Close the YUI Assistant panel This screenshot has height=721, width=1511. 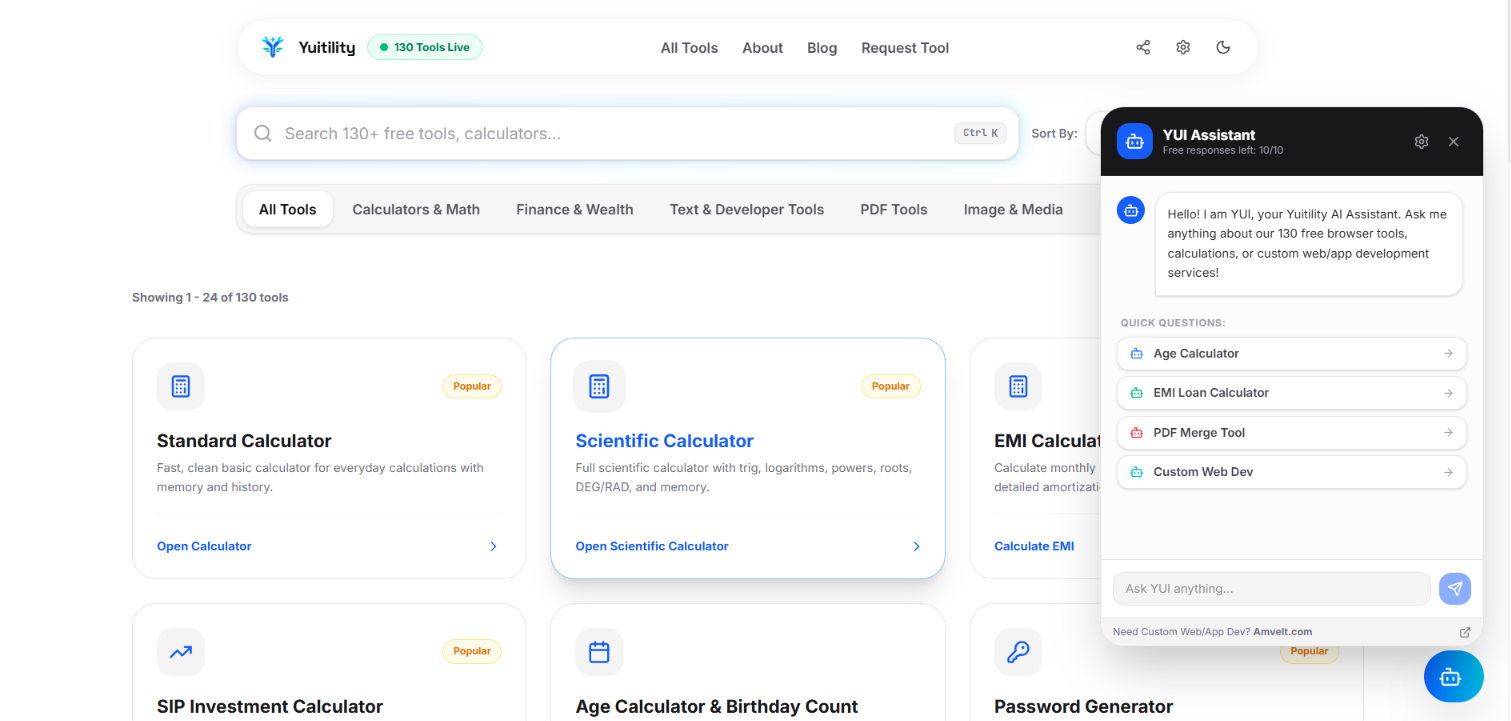(1453, 142)
